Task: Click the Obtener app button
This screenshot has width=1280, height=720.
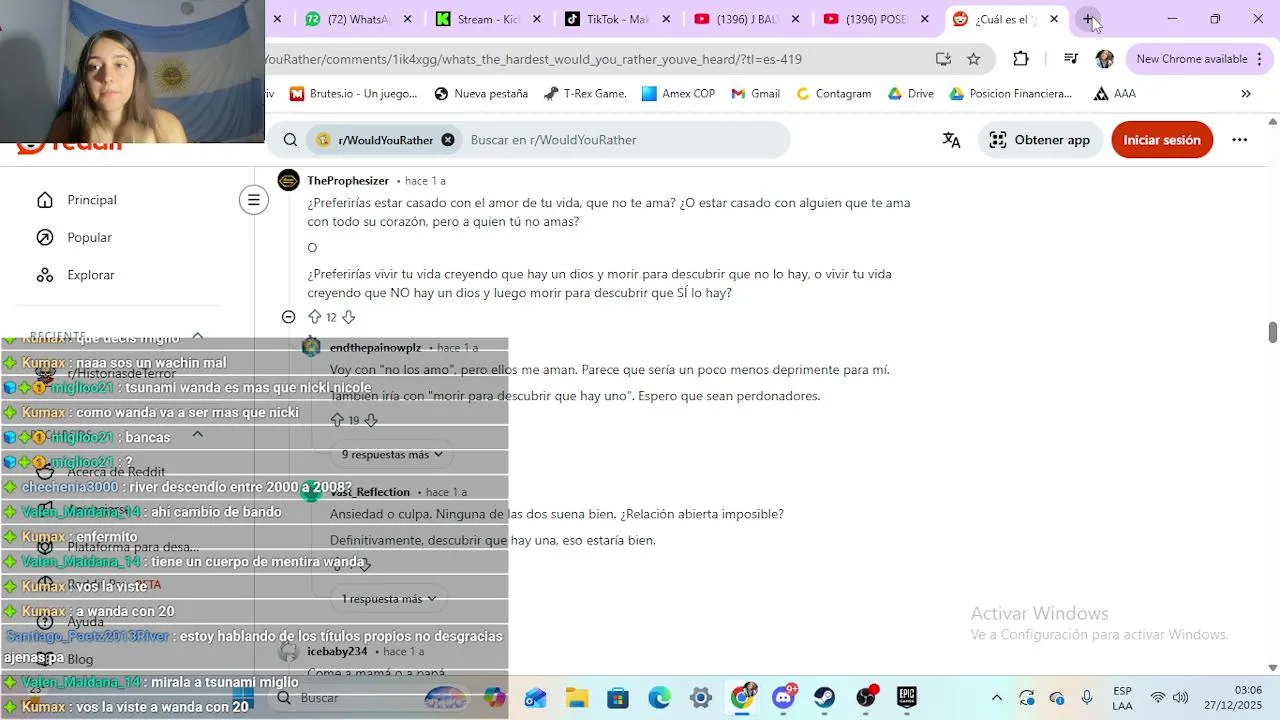Action: [1040, 140]
